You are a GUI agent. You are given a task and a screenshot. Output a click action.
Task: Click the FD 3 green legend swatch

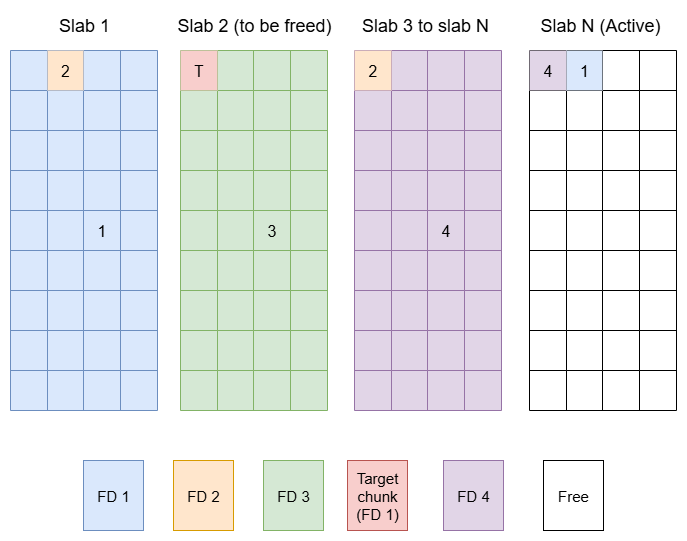tap(293, 495)
